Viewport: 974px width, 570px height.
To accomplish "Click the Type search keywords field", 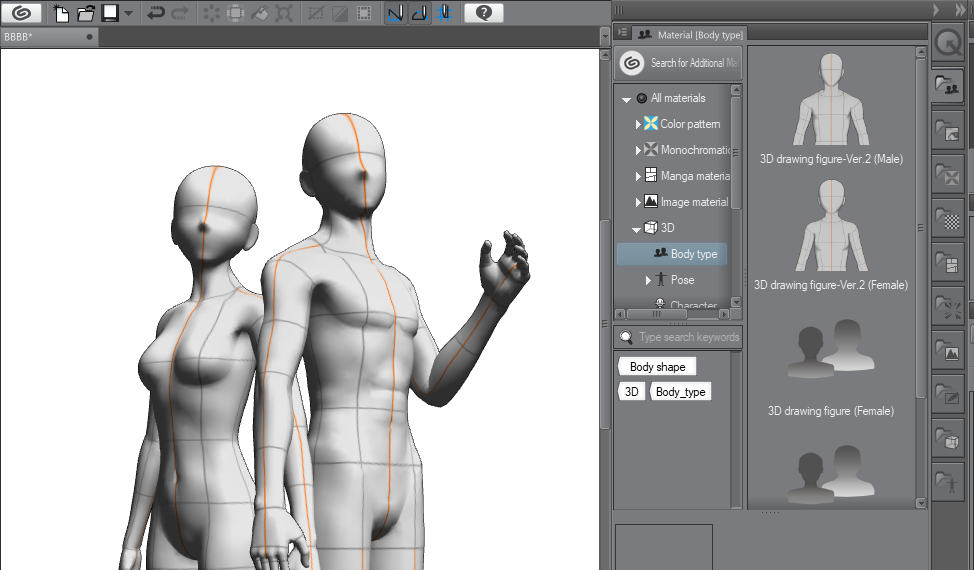I will [x=688, y=337].
